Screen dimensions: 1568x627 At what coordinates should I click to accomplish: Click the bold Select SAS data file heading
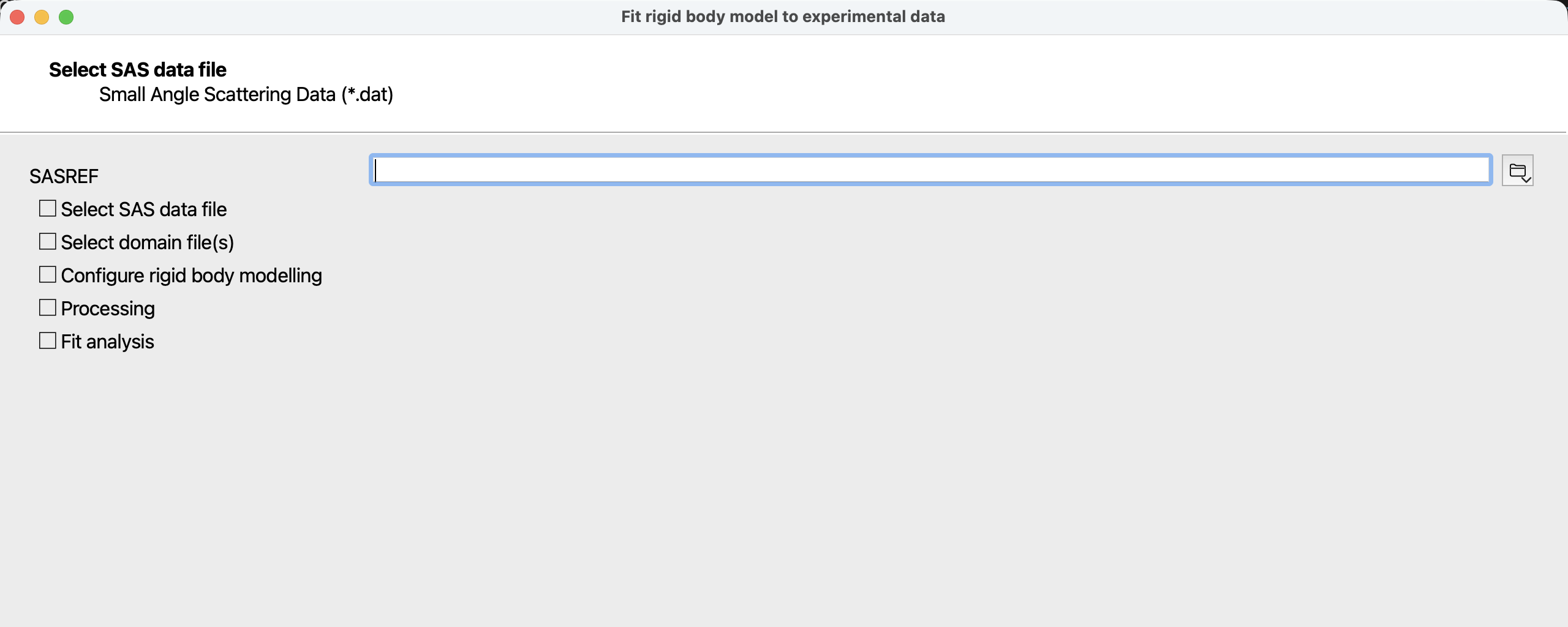tap(138, 70)
